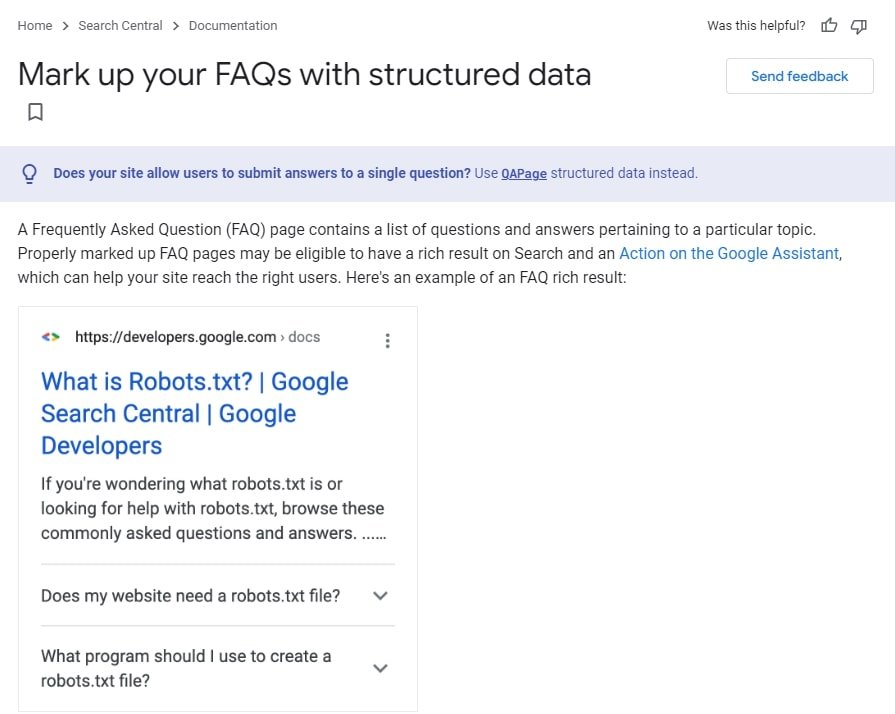This screenshot has width=895, height=714.
Task: Click 'docs' in the example result's URL path
Action: coord(304,337)
